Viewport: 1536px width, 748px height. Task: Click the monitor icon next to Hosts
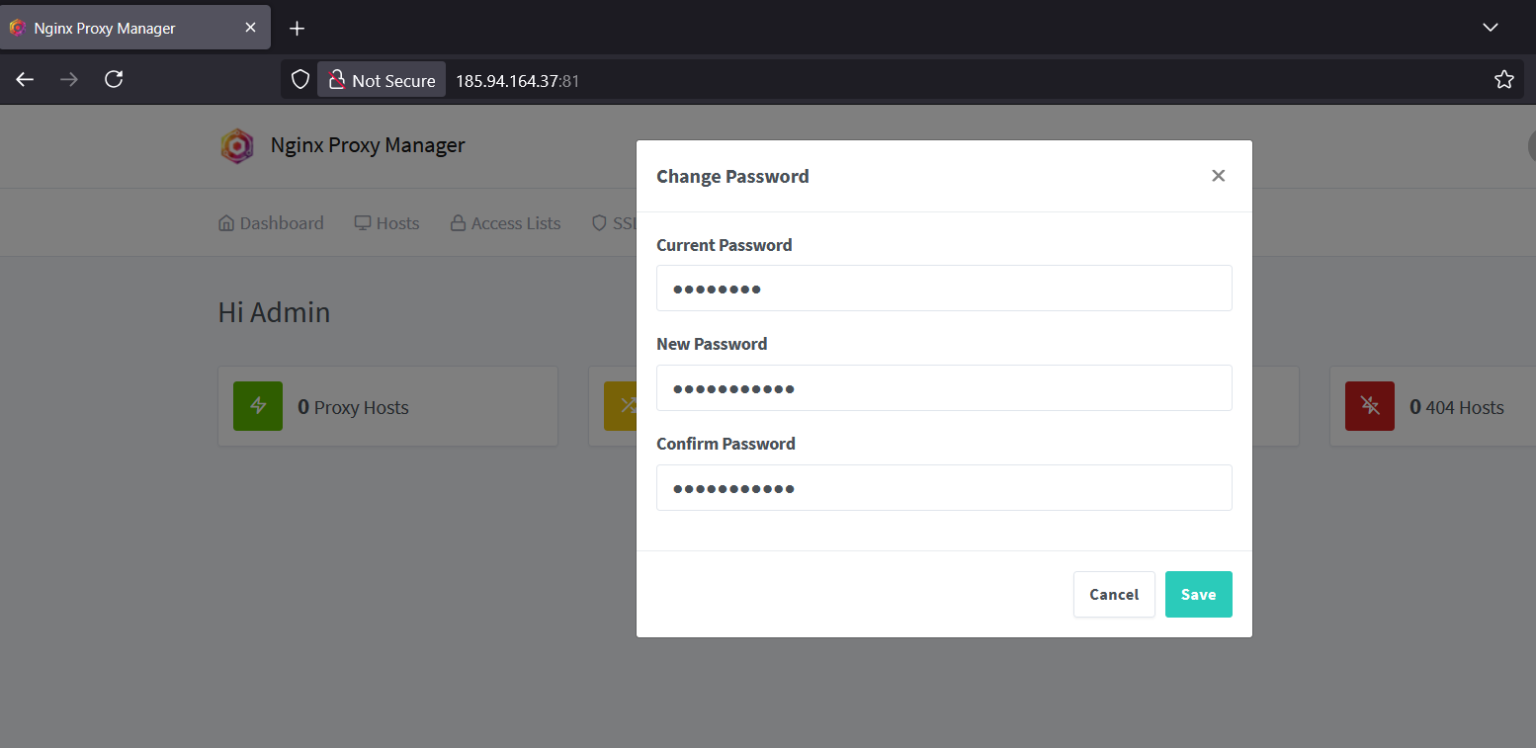click(361, 222)
